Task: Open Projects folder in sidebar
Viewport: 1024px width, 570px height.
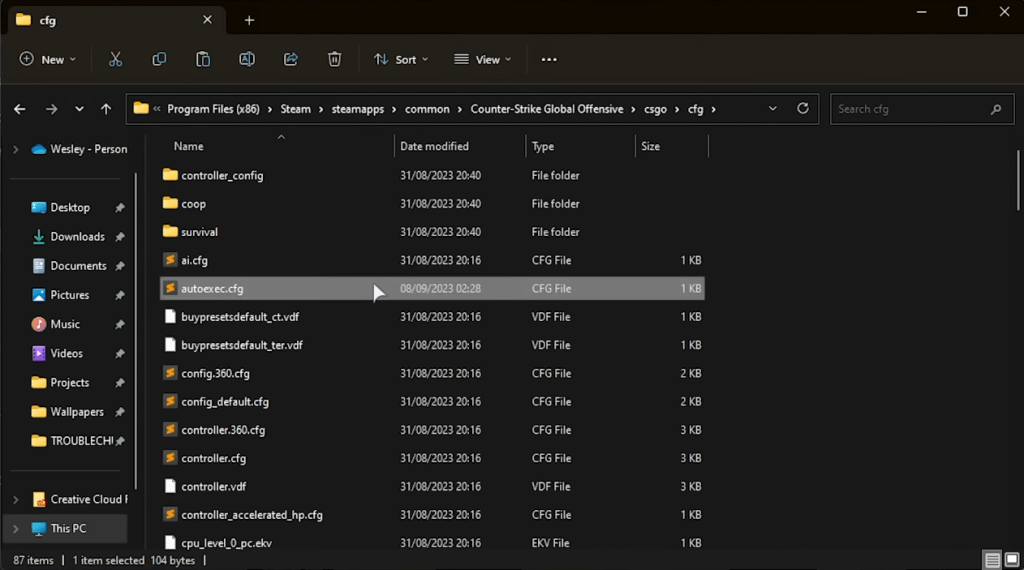Action: coord(69,383)
